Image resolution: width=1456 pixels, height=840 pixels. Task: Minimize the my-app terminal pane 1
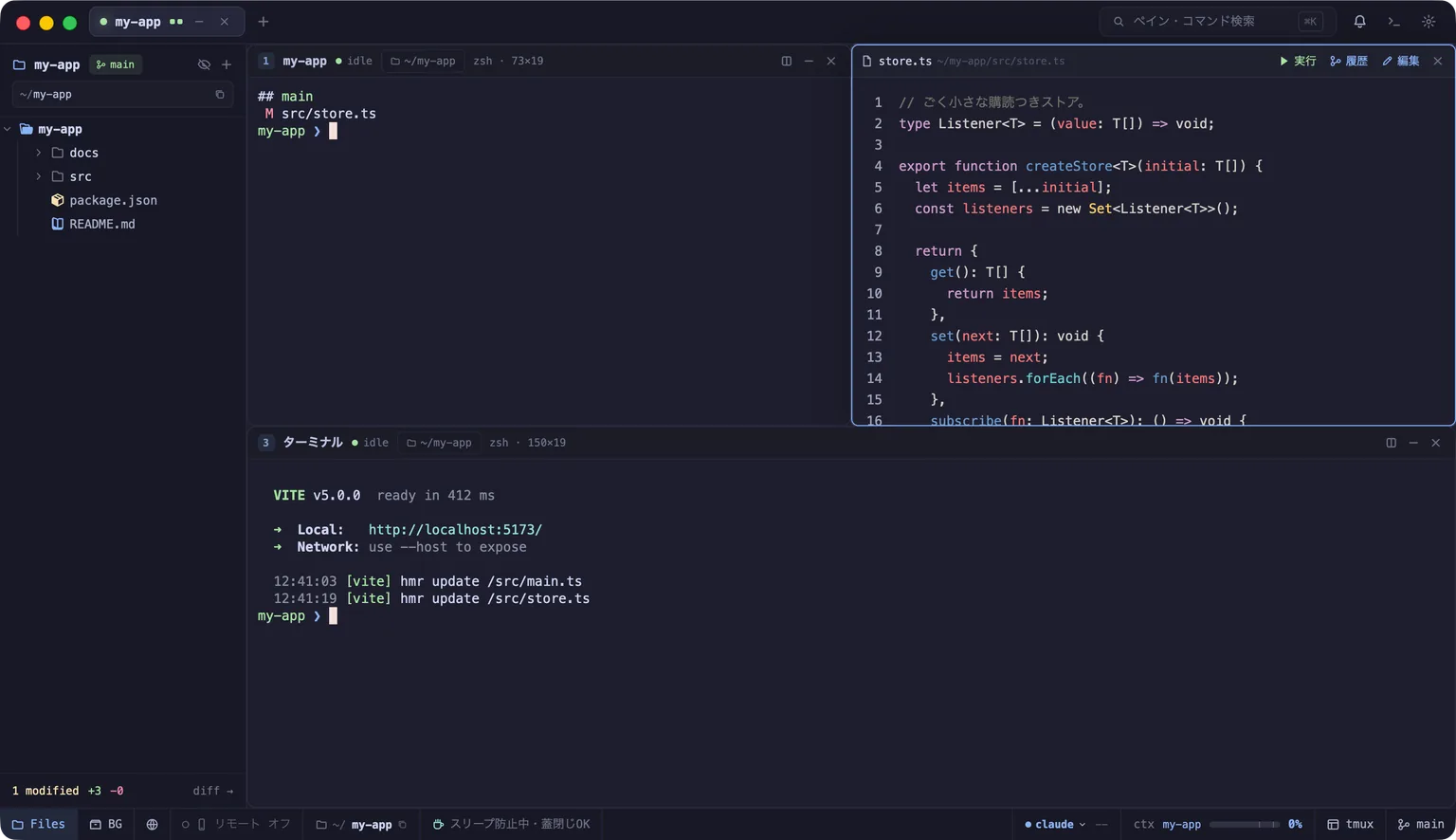click(x=809, y=61)
